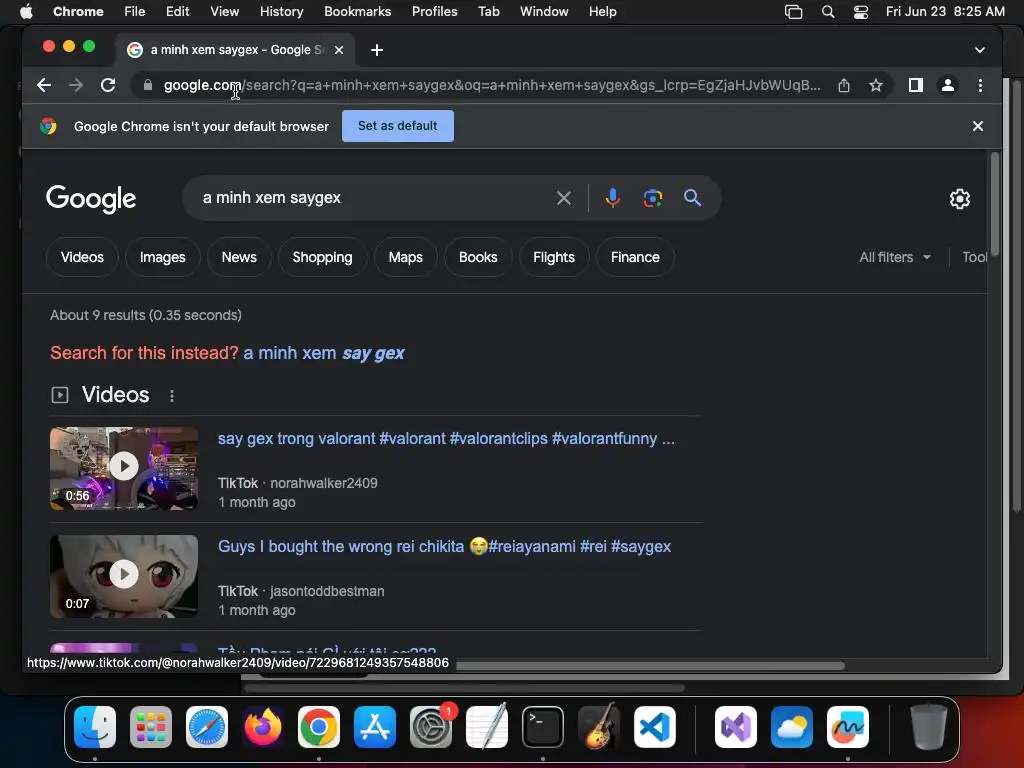Open Terminal from the Dock

click(x=543, y=727)
